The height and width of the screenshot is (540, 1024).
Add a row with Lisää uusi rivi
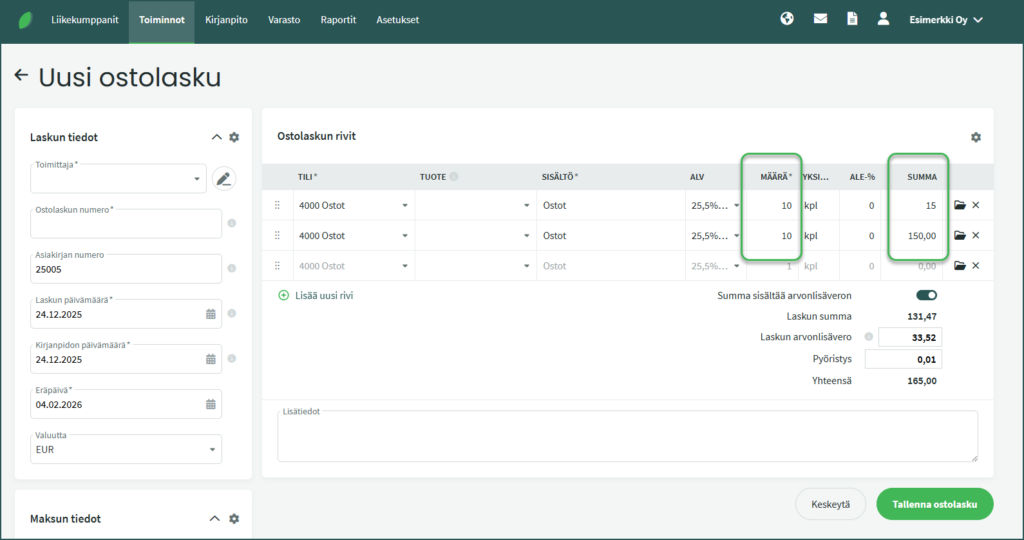[316, 296]
